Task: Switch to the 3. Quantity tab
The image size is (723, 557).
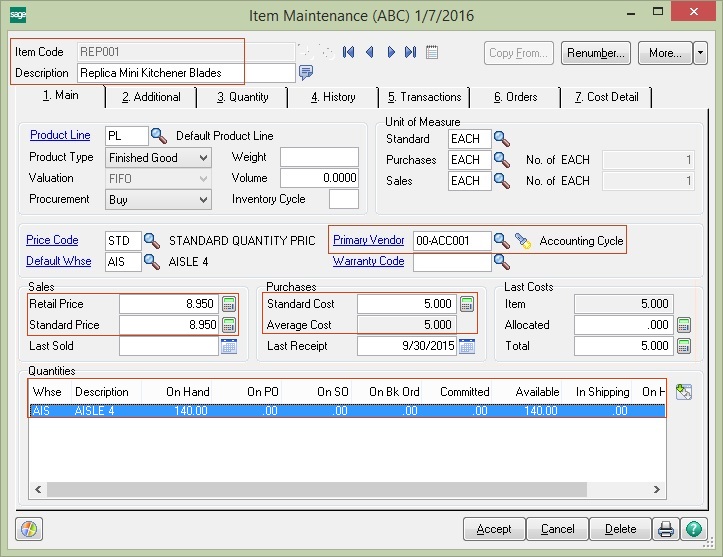Action: pyautogui.click(x=243, y=97)
